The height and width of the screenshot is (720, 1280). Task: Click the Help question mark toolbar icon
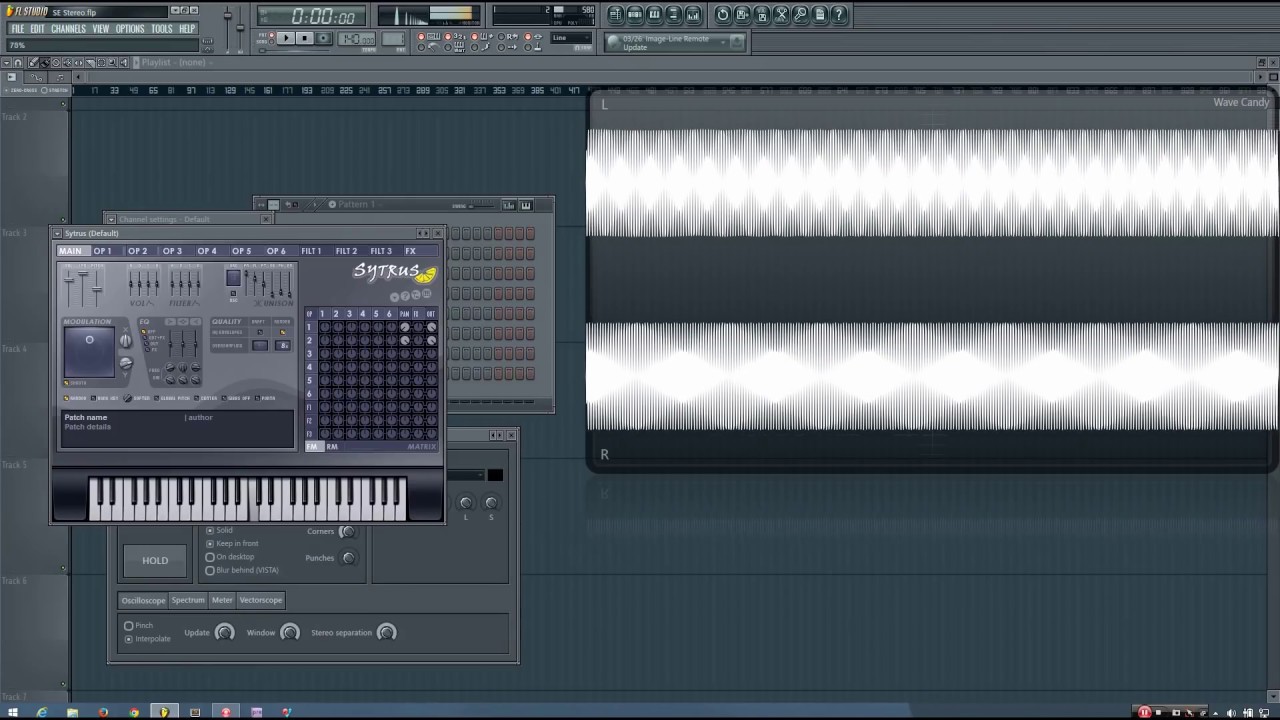[x=839, y=14]
